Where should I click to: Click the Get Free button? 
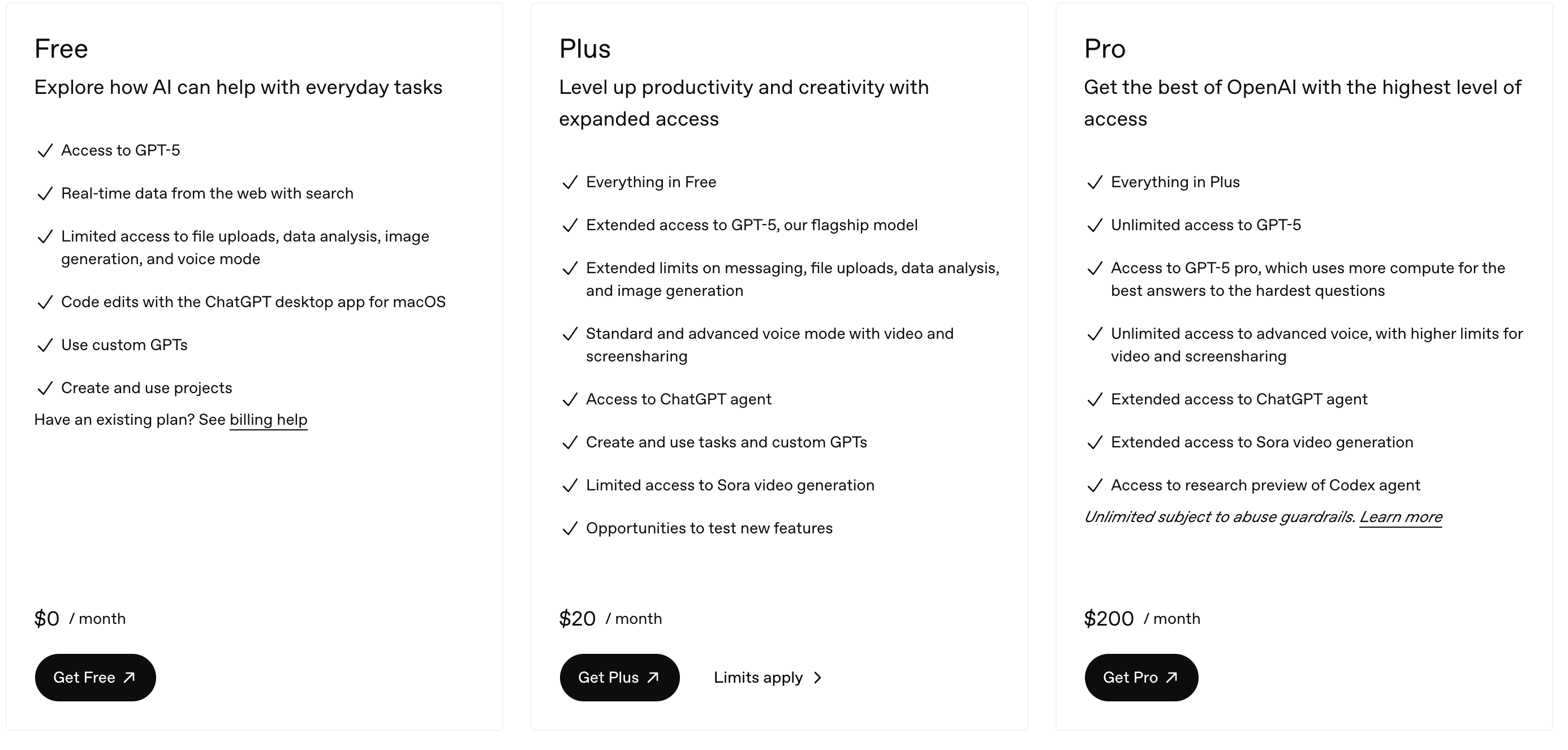[x=96, y=678]
